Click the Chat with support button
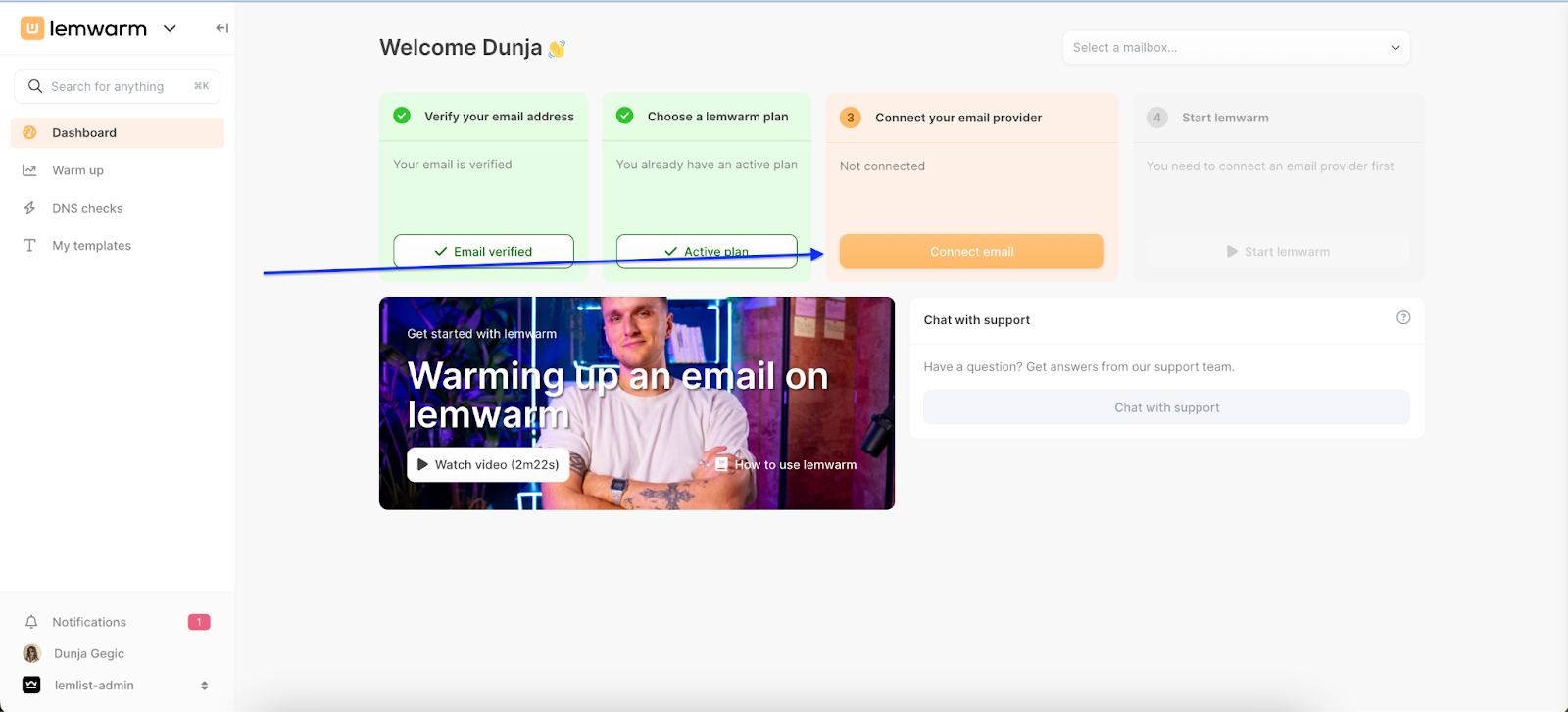The width and height of the screenshot is (1568, 712). (x=1166, y=407)
